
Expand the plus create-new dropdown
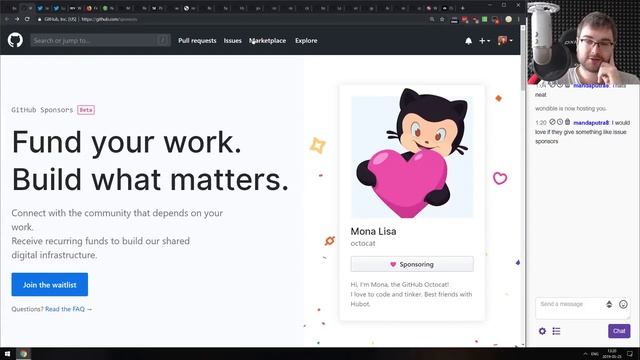click(484, 41)
